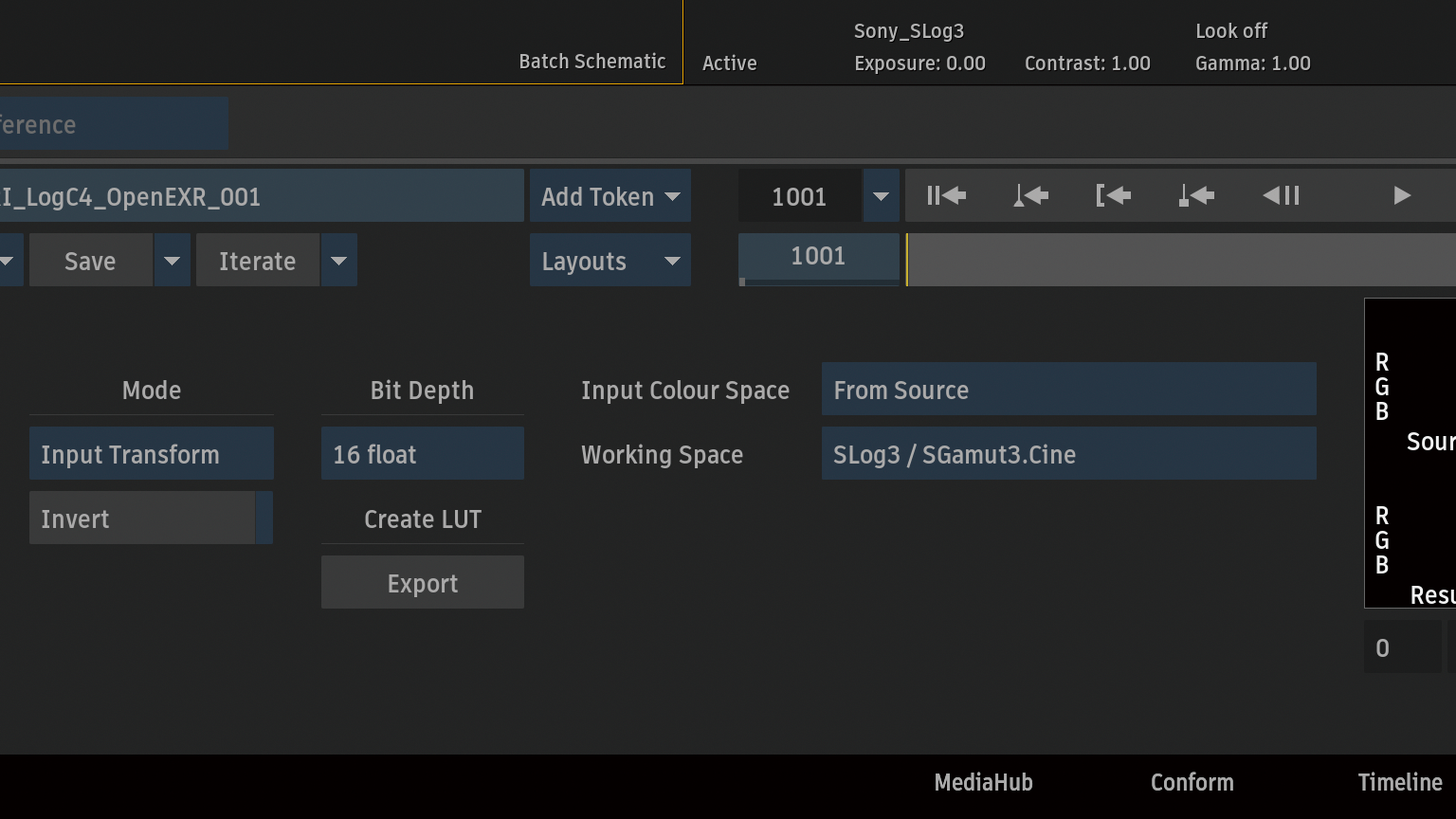The height and width of the screenshot is (819, 1456).
Task: Toggle the Invert option
Action: [151, 519]
